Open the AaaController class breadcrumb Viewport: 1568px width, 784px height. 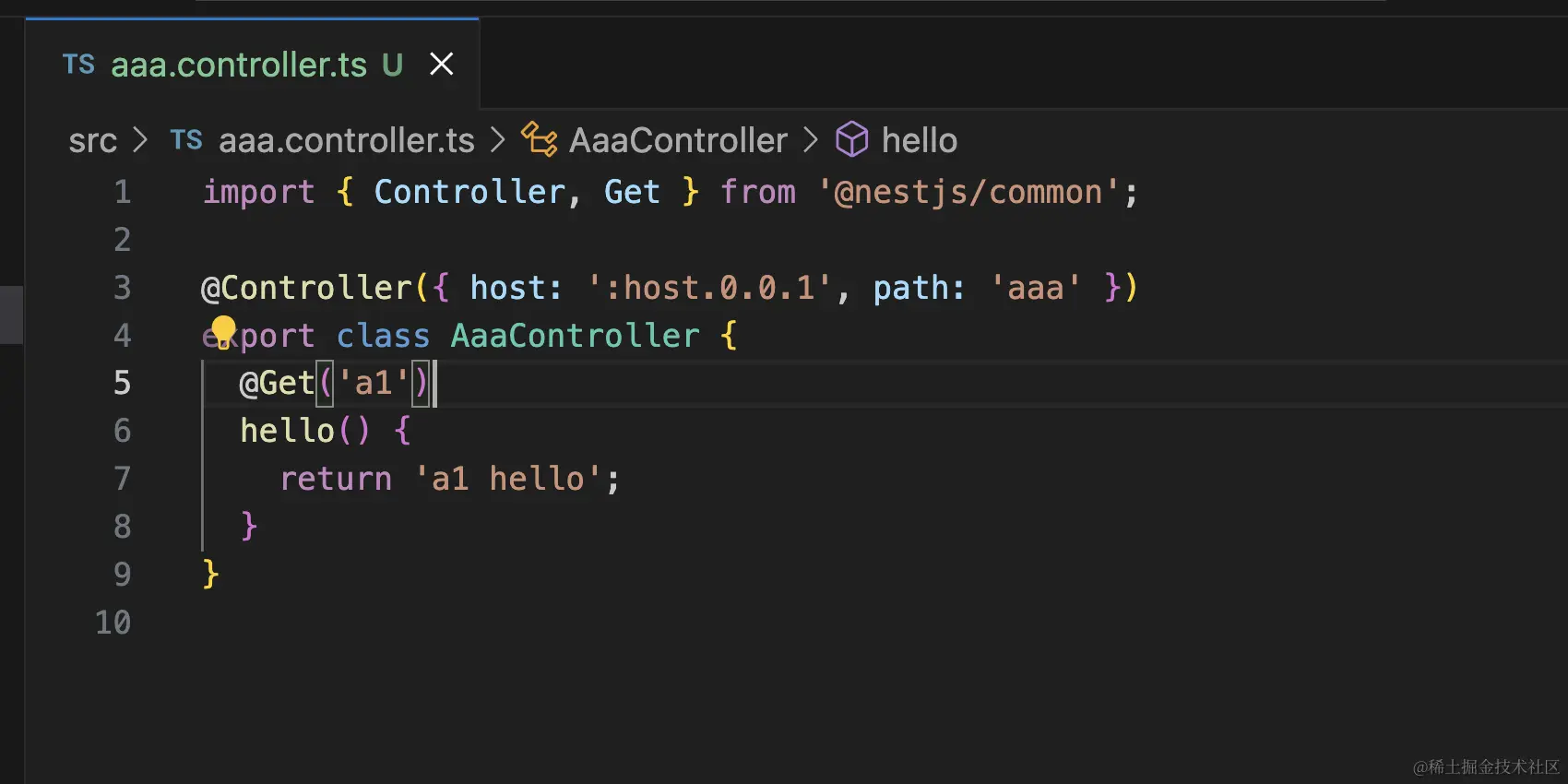[678, 141]
